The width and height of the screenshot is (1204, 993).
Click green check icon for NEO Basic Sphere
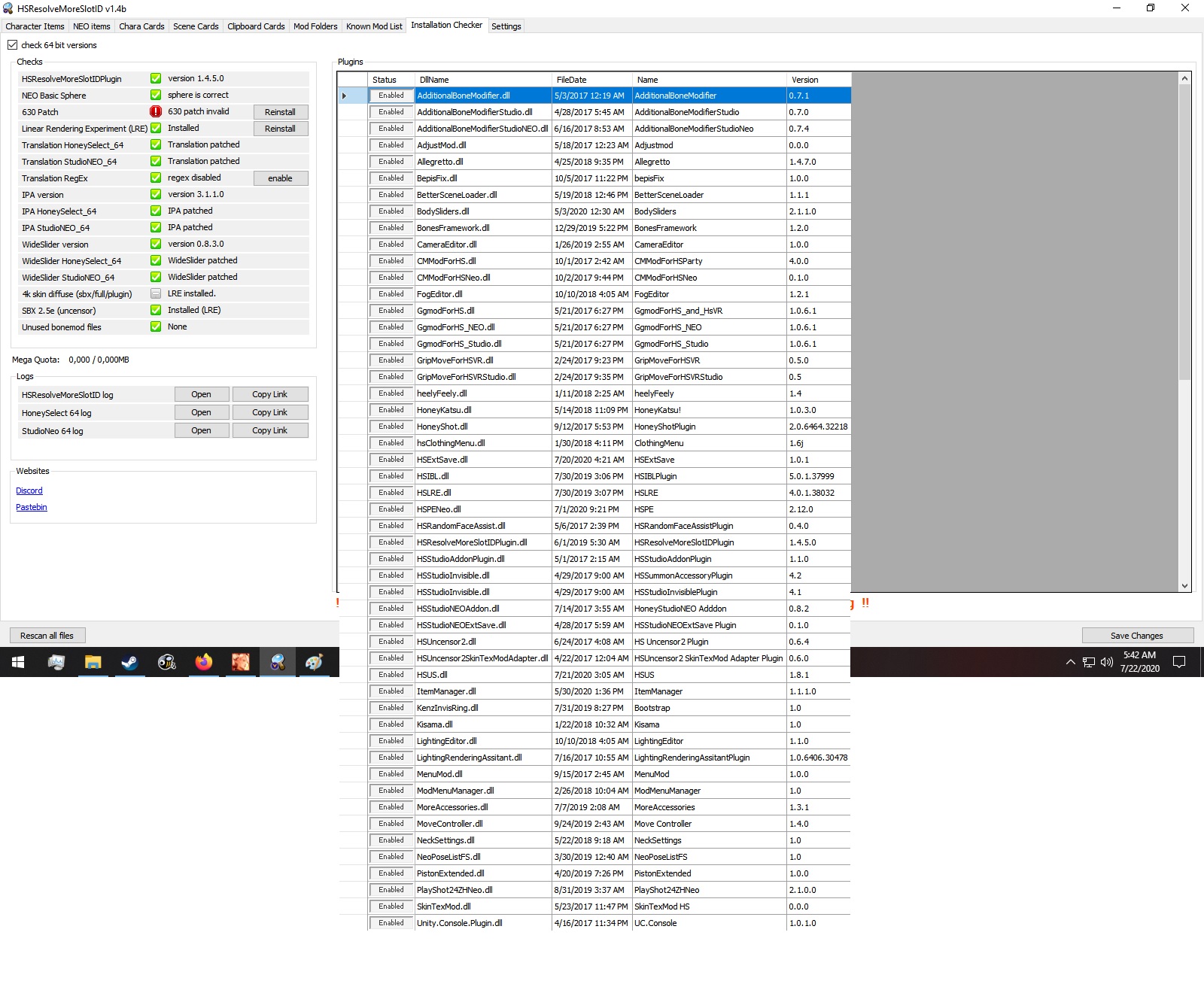click(x=156, y=95)
